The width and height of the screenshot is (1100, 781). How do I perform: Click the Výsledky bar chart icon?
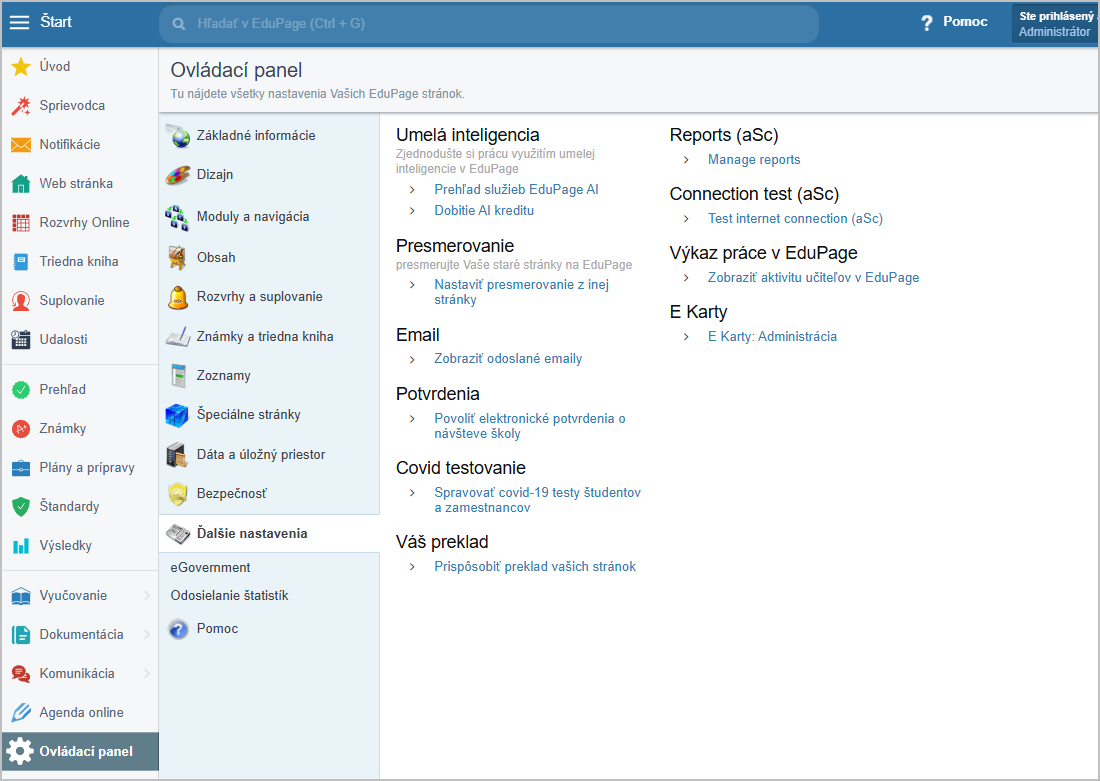[21, 546]
